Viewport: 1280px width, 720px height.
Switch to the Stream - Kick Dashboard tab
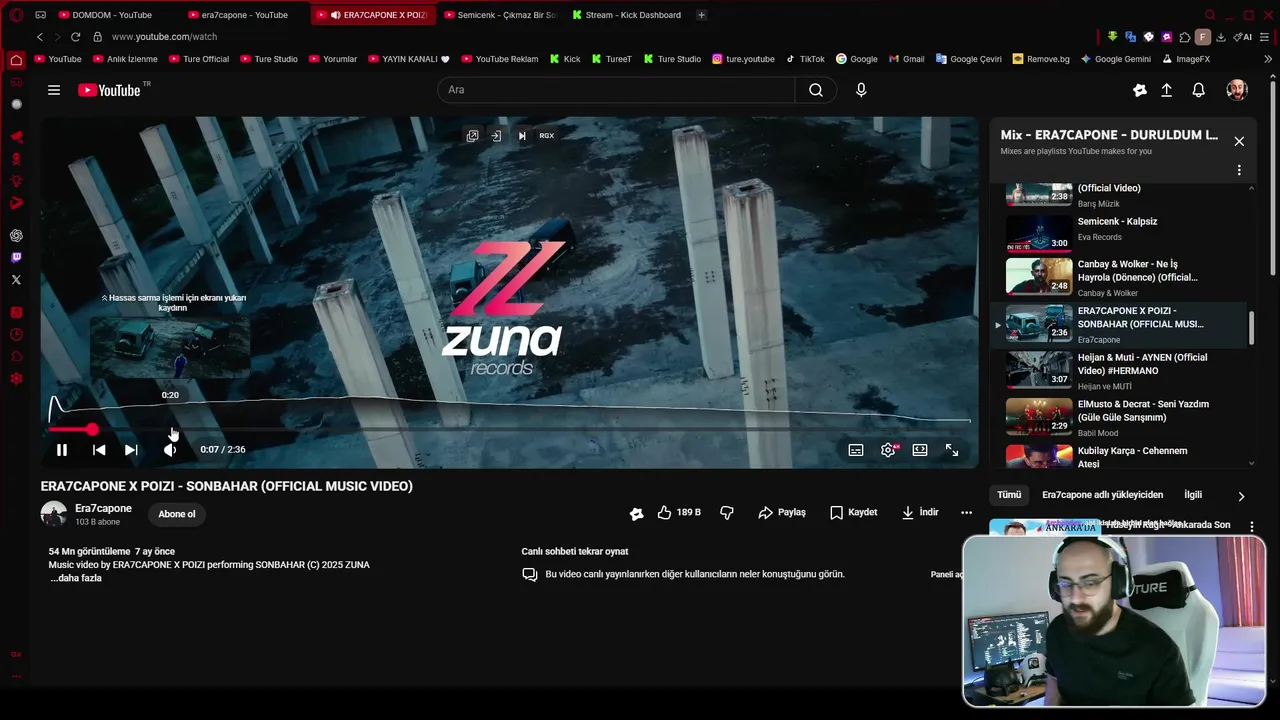coord(628,15)
